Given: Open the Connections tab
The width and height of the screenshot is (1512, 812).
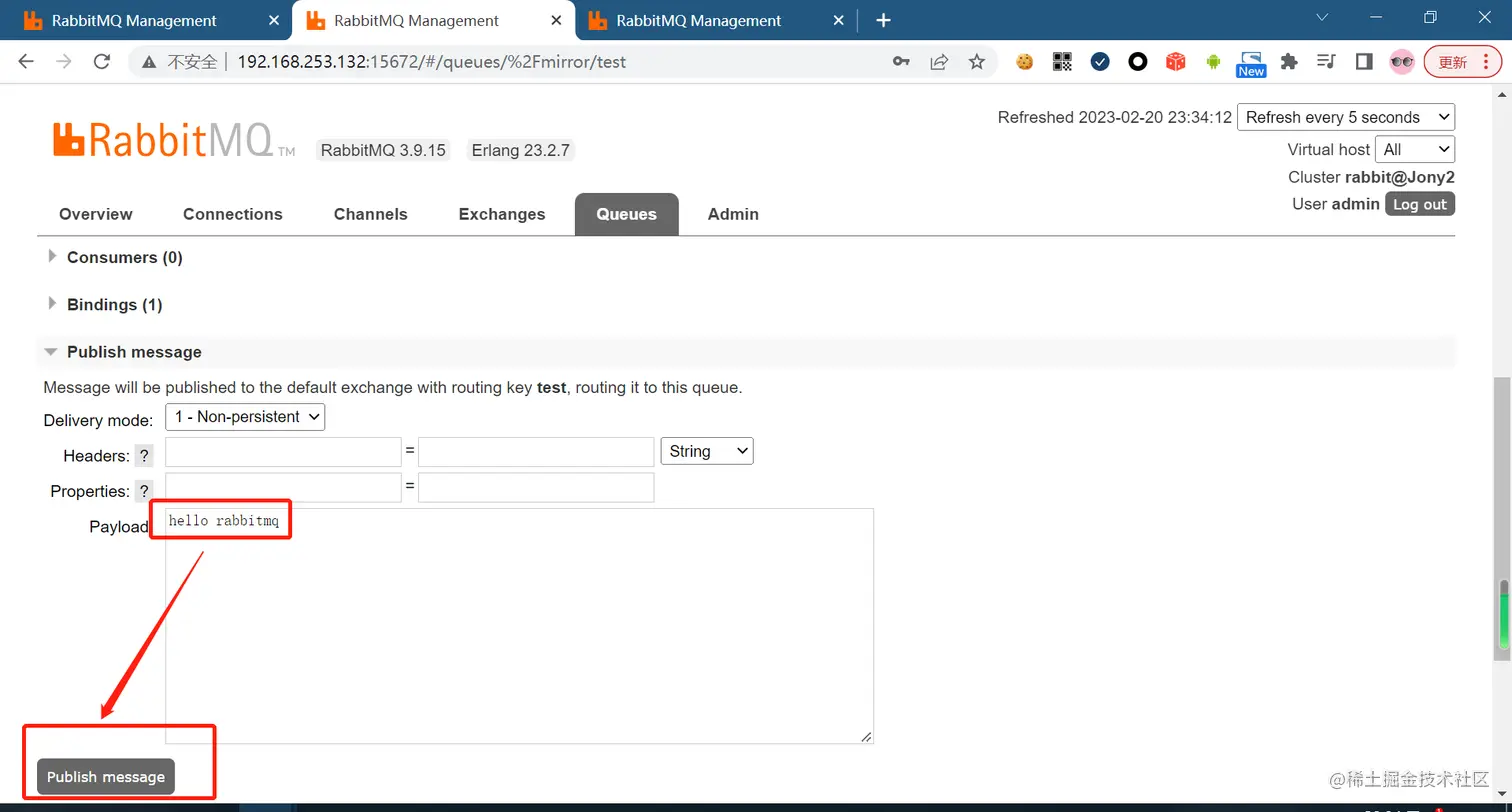Looking at the screenshot, I should 233,214.
